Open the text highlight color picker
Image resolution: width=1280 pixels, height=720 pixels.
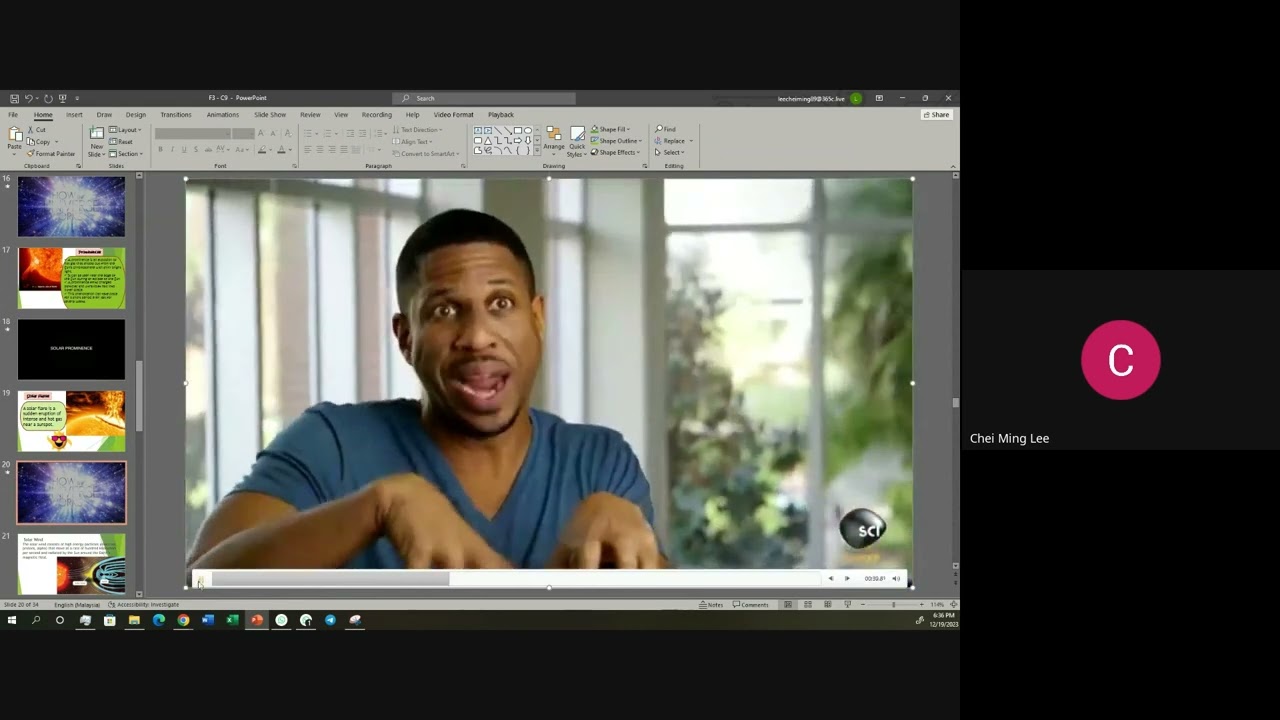[x=263, y=150]
